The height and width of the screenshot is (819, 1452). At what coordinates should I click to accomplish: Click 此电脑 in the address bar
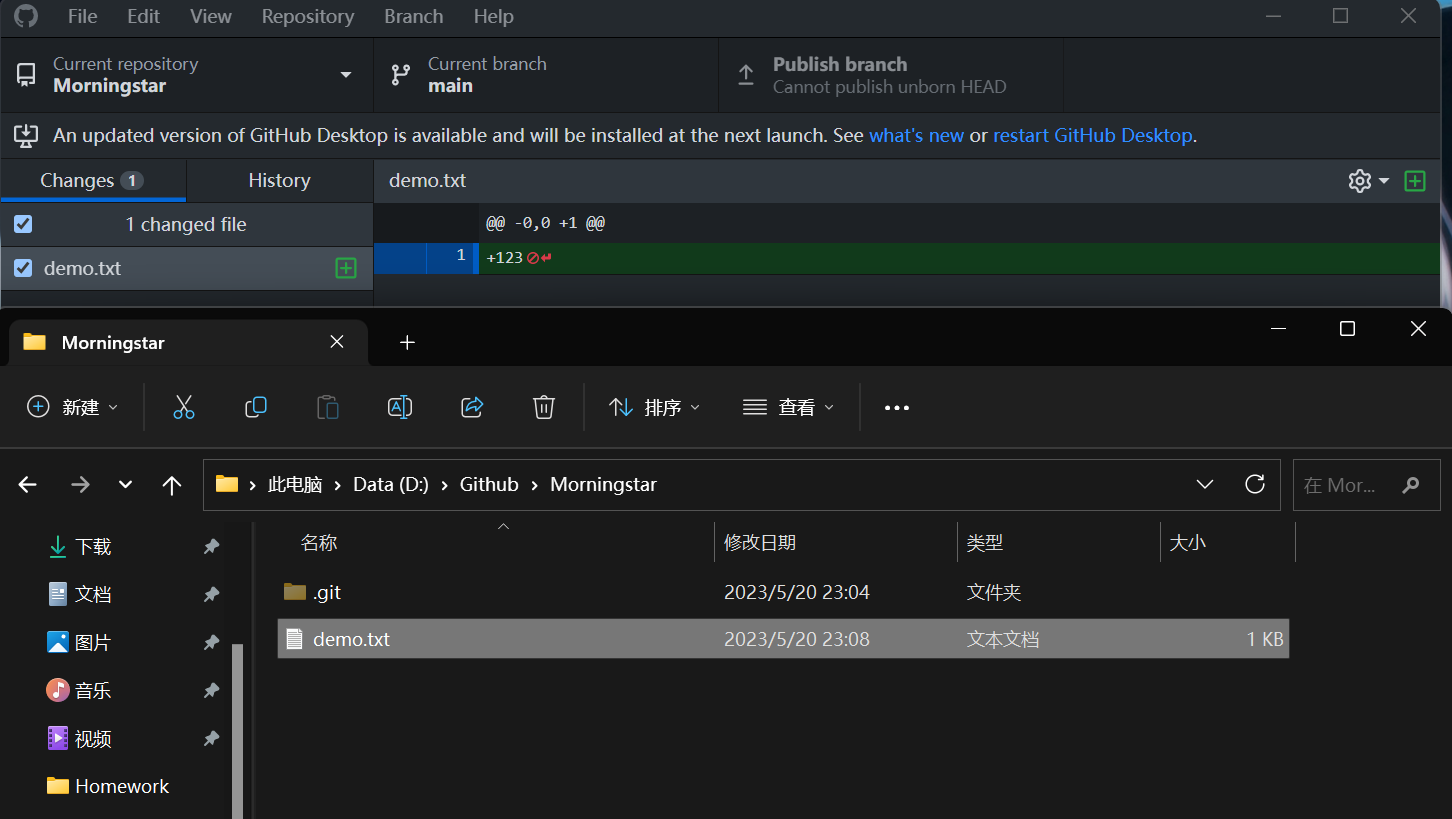click(x=295, y=485)
